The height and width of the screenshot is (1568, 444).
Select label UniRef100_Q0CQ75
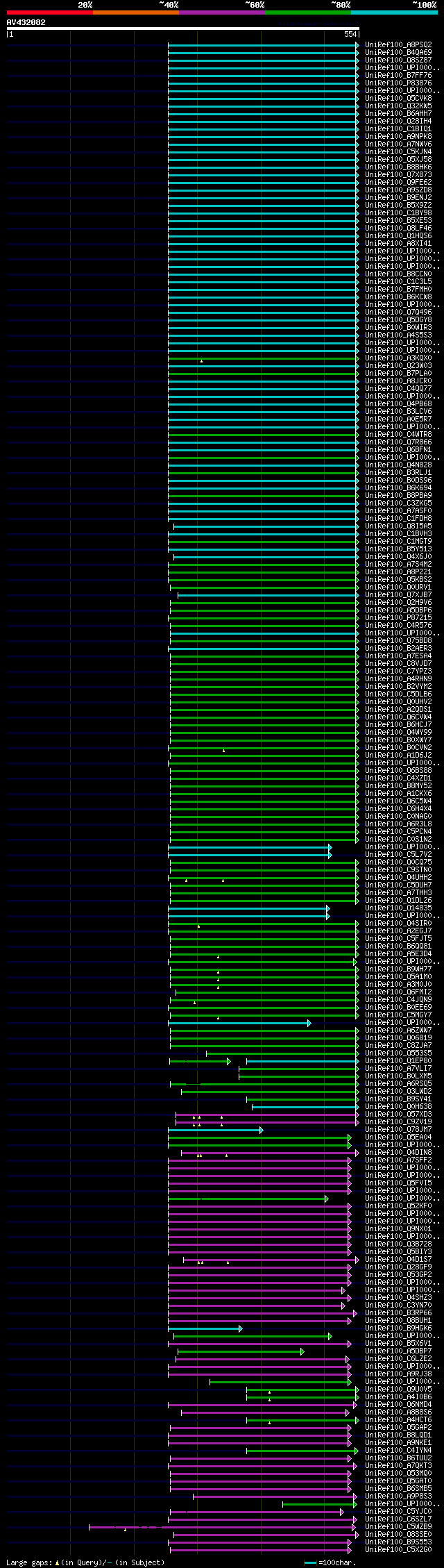pos(398,862)
